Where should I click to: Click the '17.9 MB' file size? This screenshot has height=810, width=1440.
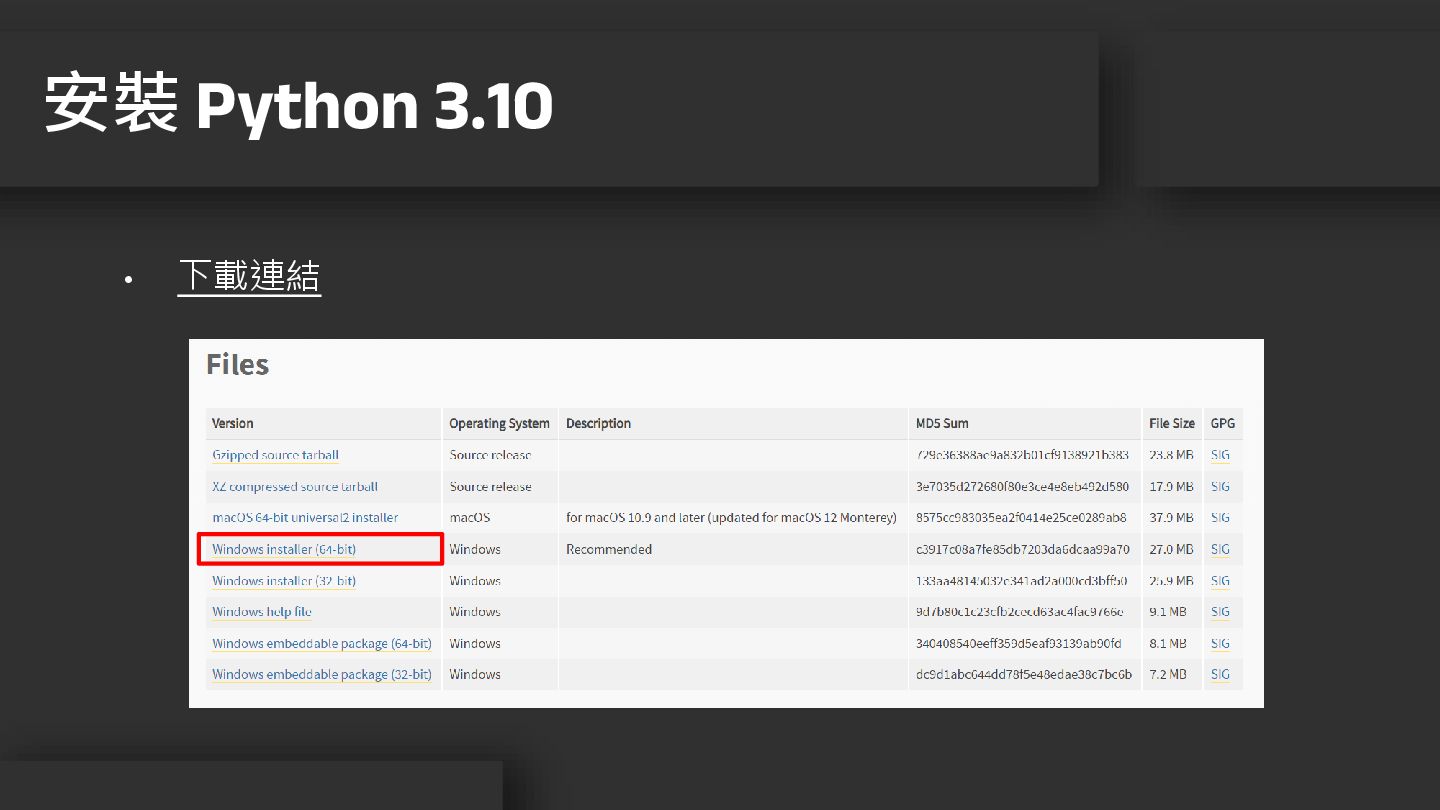point(1171,487)
